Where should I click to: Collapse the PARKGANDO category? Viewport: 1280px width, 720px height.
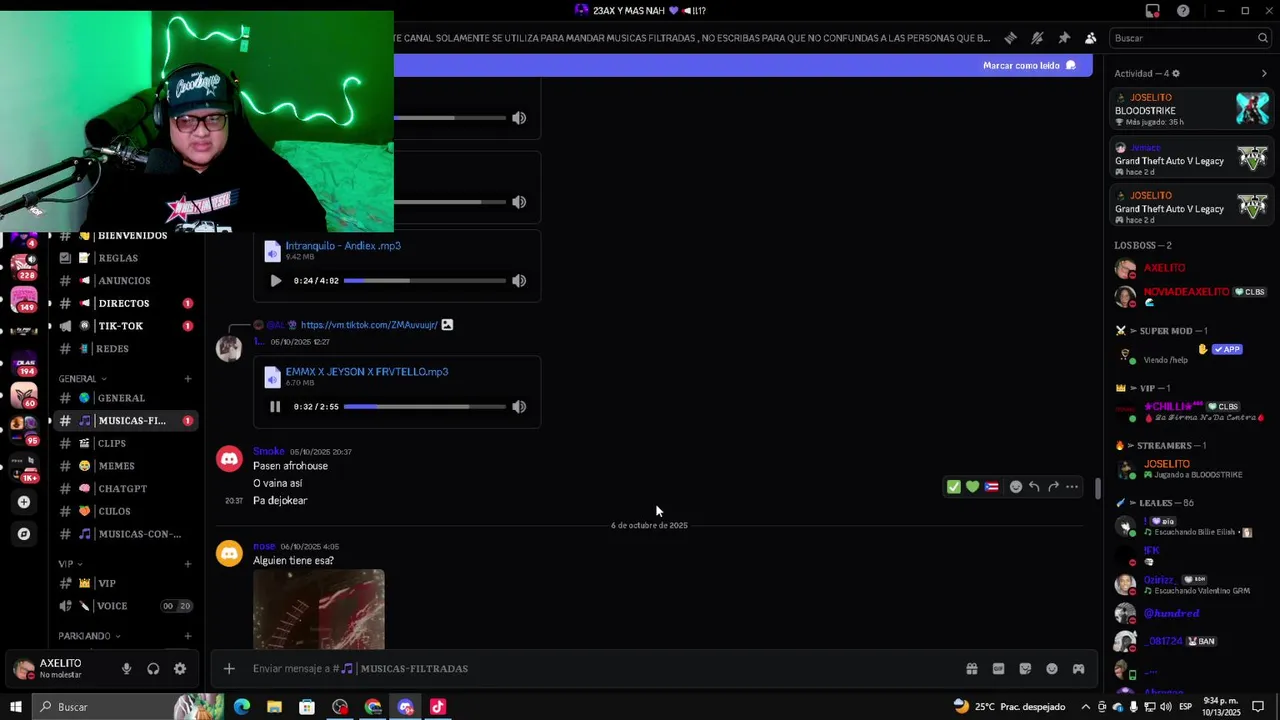(x=88, y=636)
